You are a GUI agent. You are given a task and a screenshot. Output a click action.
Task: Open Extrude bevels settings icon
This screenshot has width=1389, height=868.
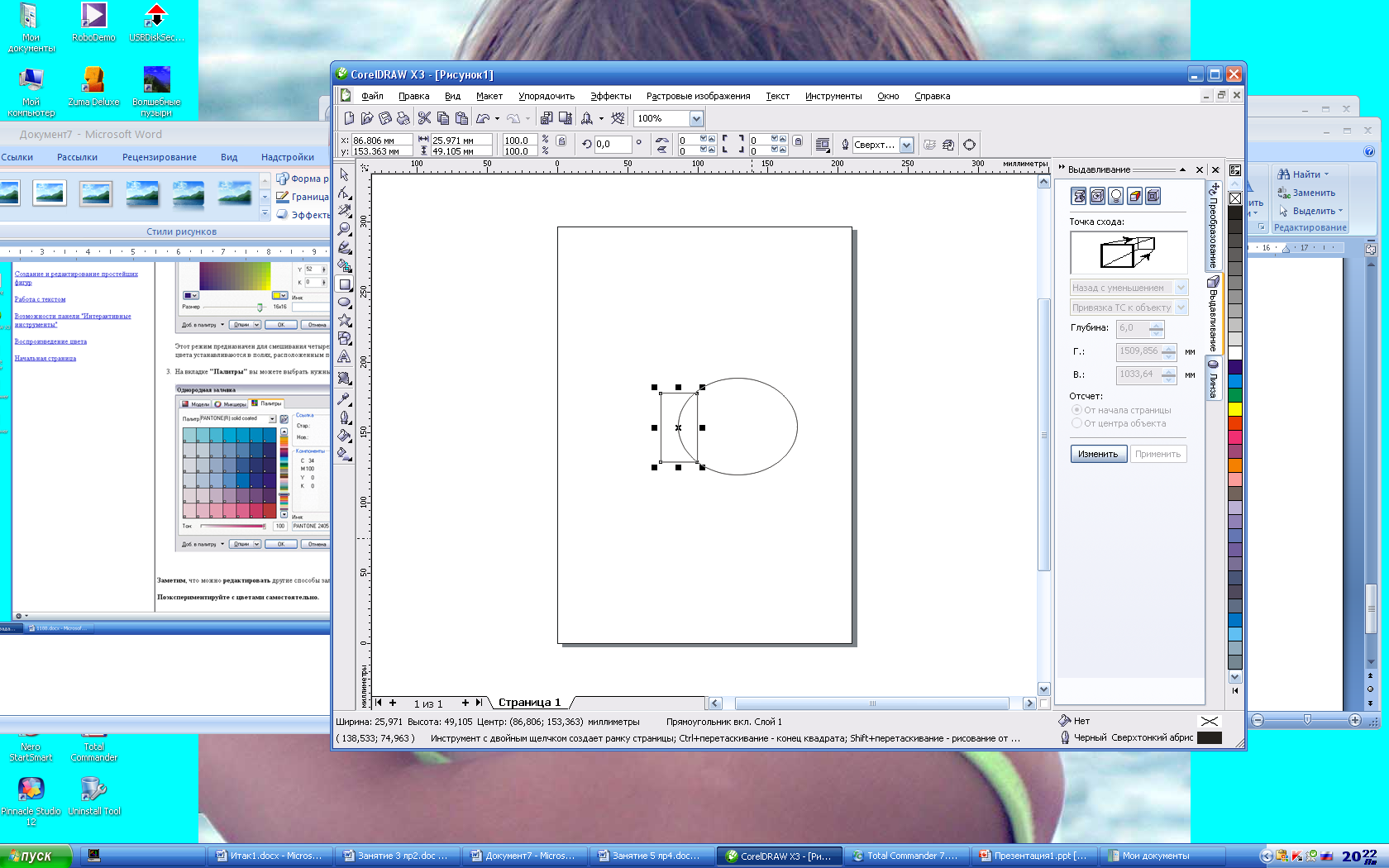click(x=1153, y=196)
